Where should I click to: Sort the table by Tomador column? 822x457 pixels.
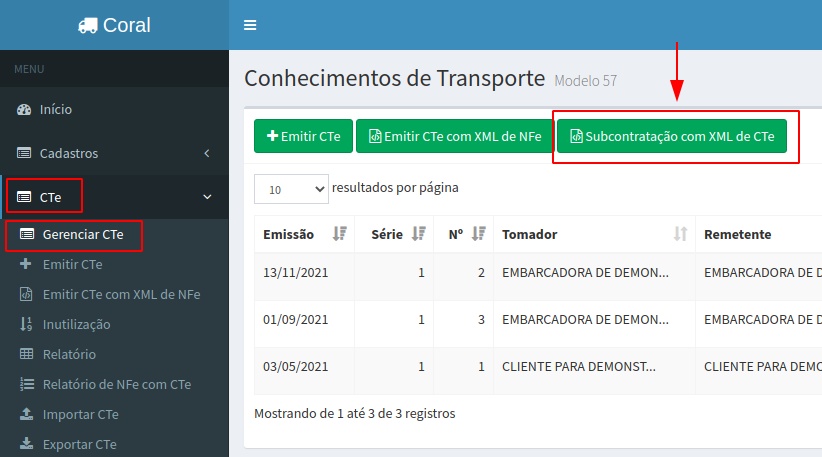(x=590, y=234)
